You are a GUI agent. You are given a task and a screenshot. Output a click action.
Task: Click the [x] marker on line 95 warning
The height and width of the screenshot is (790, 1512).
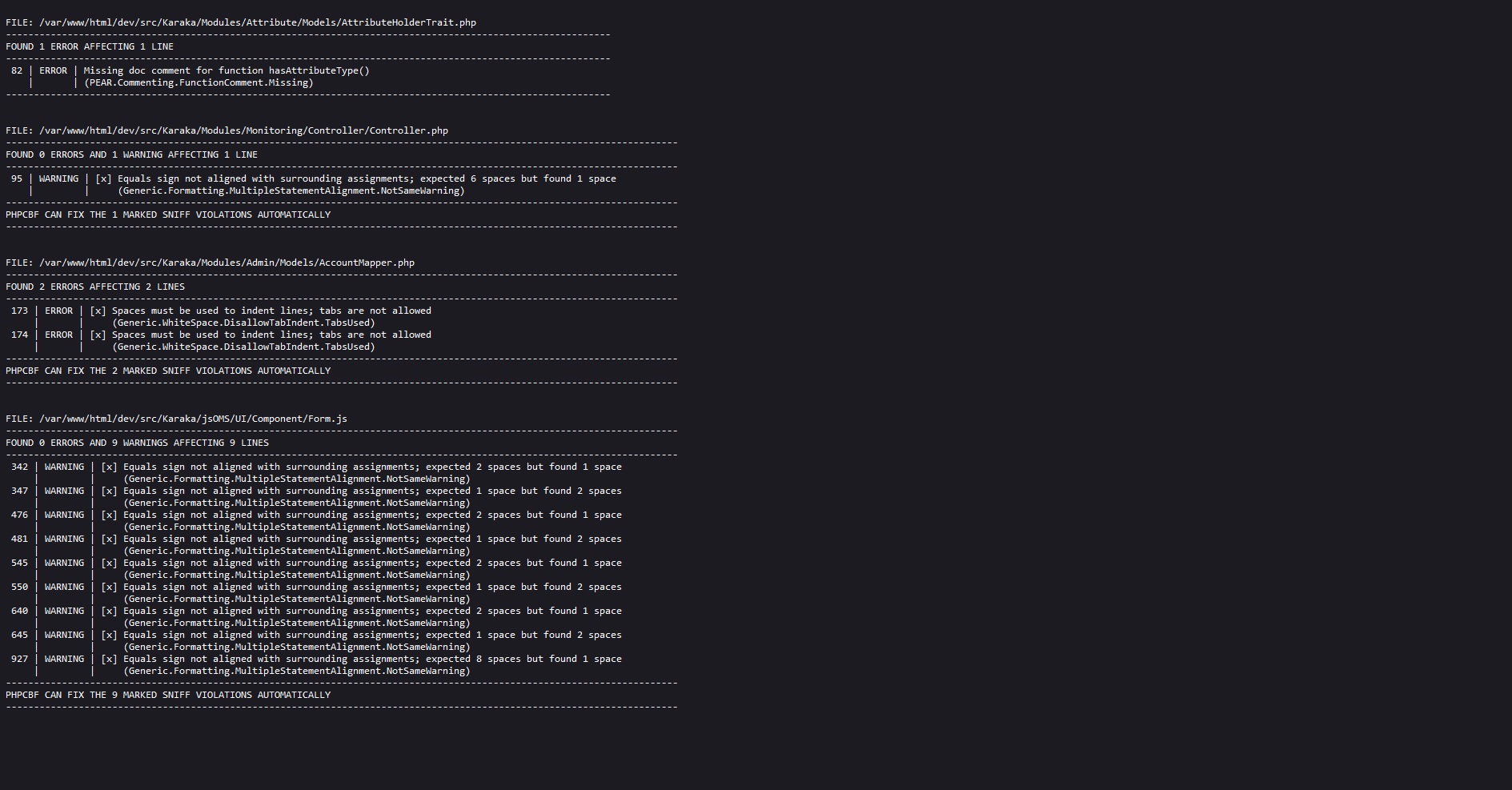coord(103,178)
